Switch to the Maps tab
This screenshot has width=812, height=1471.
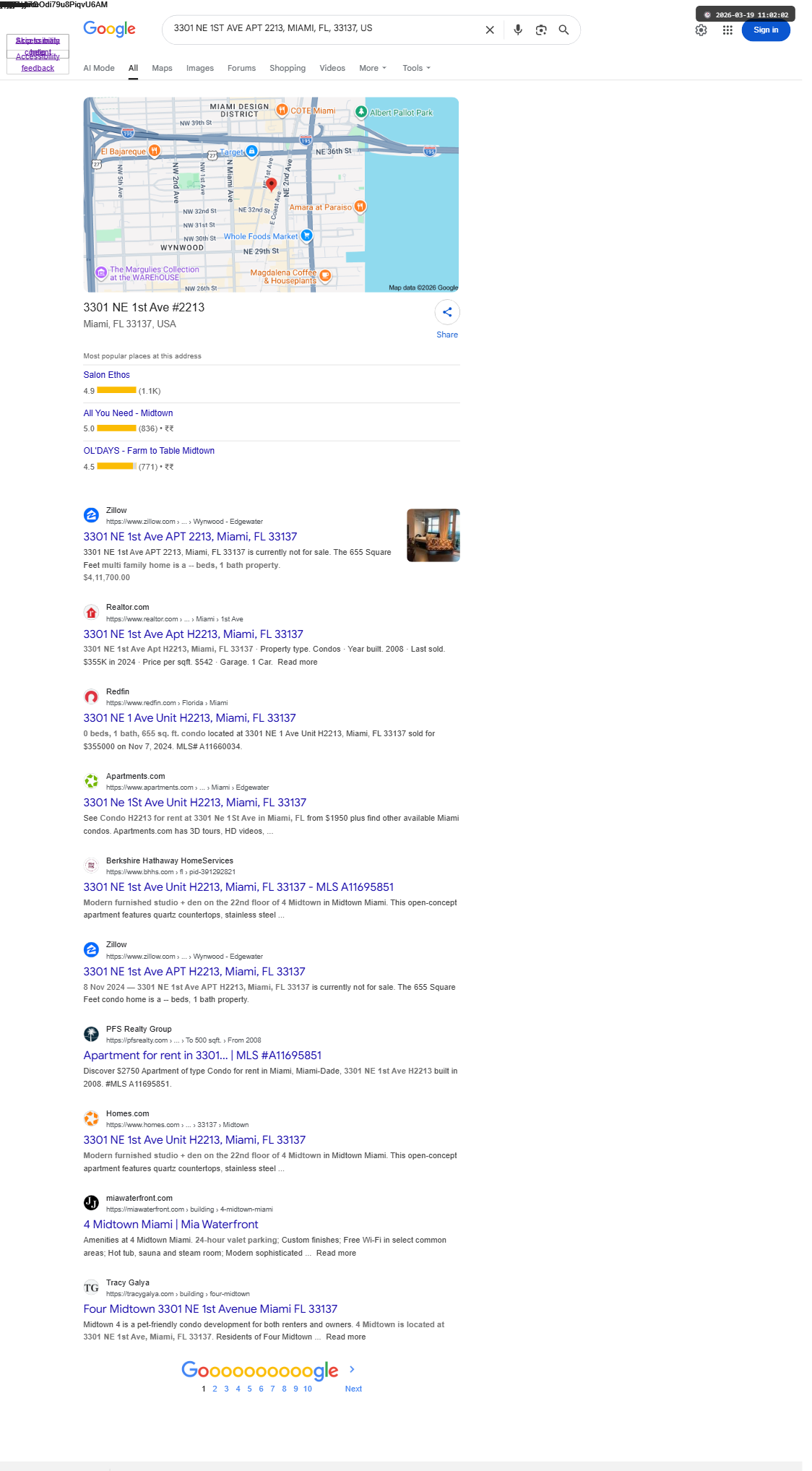point(162,68)
